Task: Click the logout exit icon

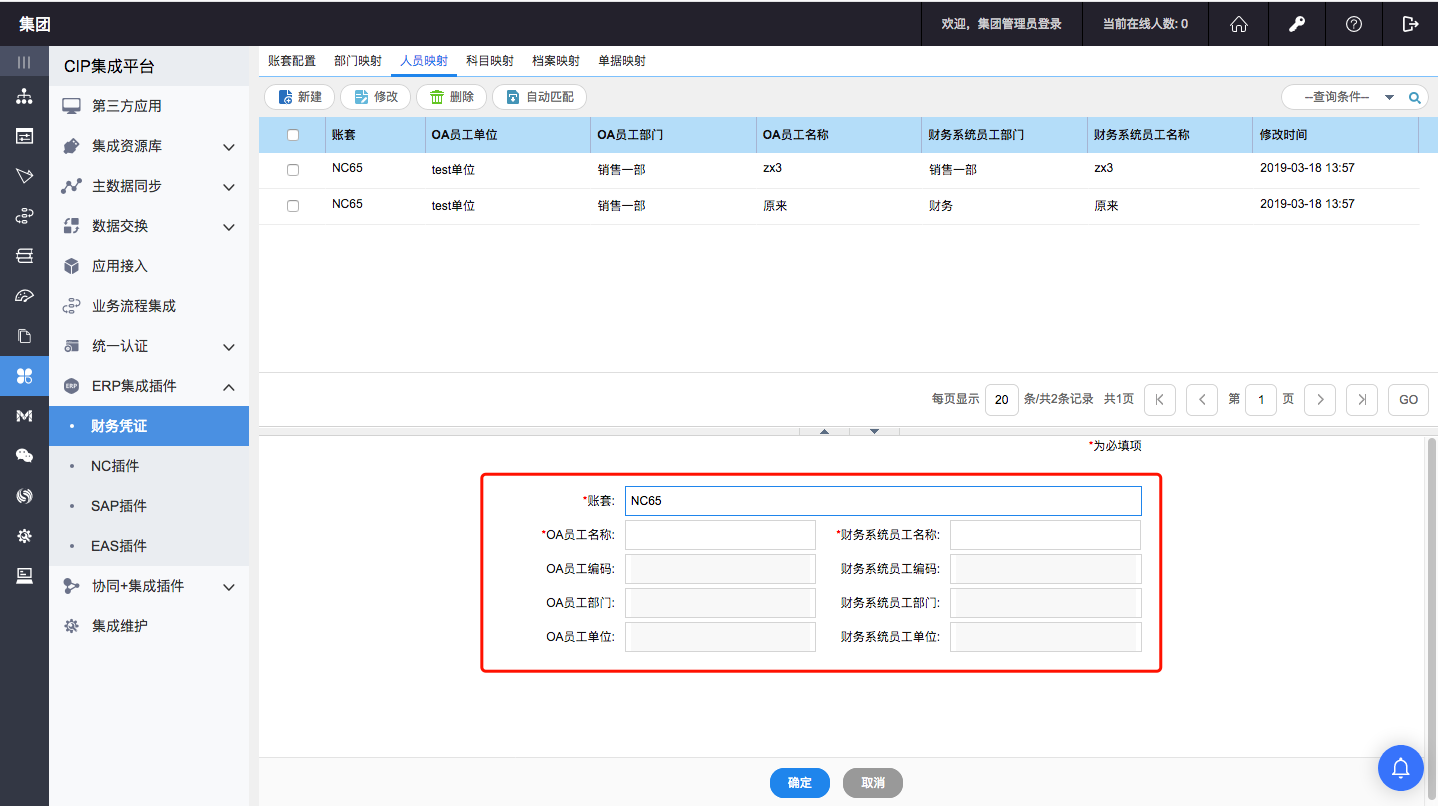Action: point(1410,24)
